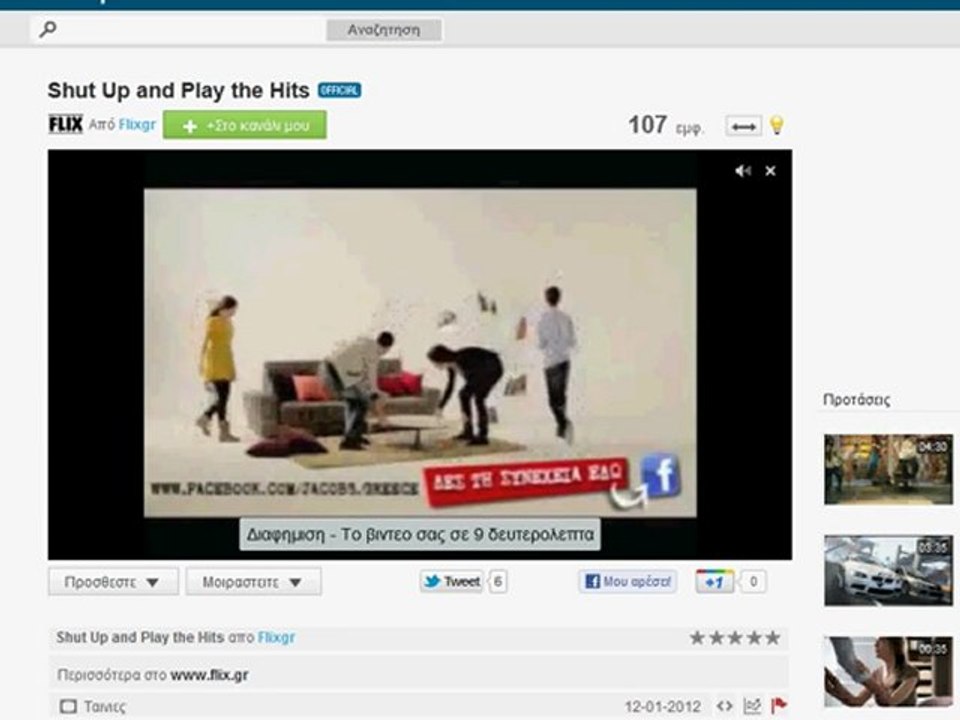Report video with the red flag icon
960x720 pixels.
pos(779,706)
